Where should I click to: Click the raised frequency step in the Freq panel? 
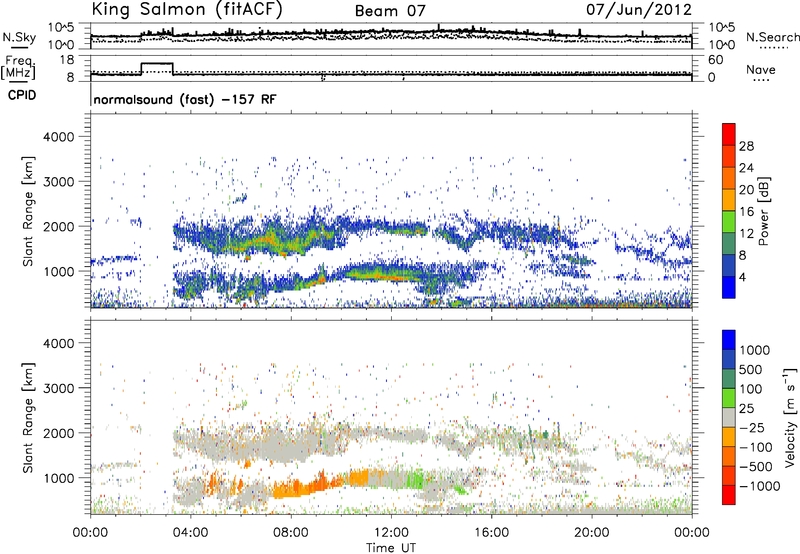coord(157,63)
